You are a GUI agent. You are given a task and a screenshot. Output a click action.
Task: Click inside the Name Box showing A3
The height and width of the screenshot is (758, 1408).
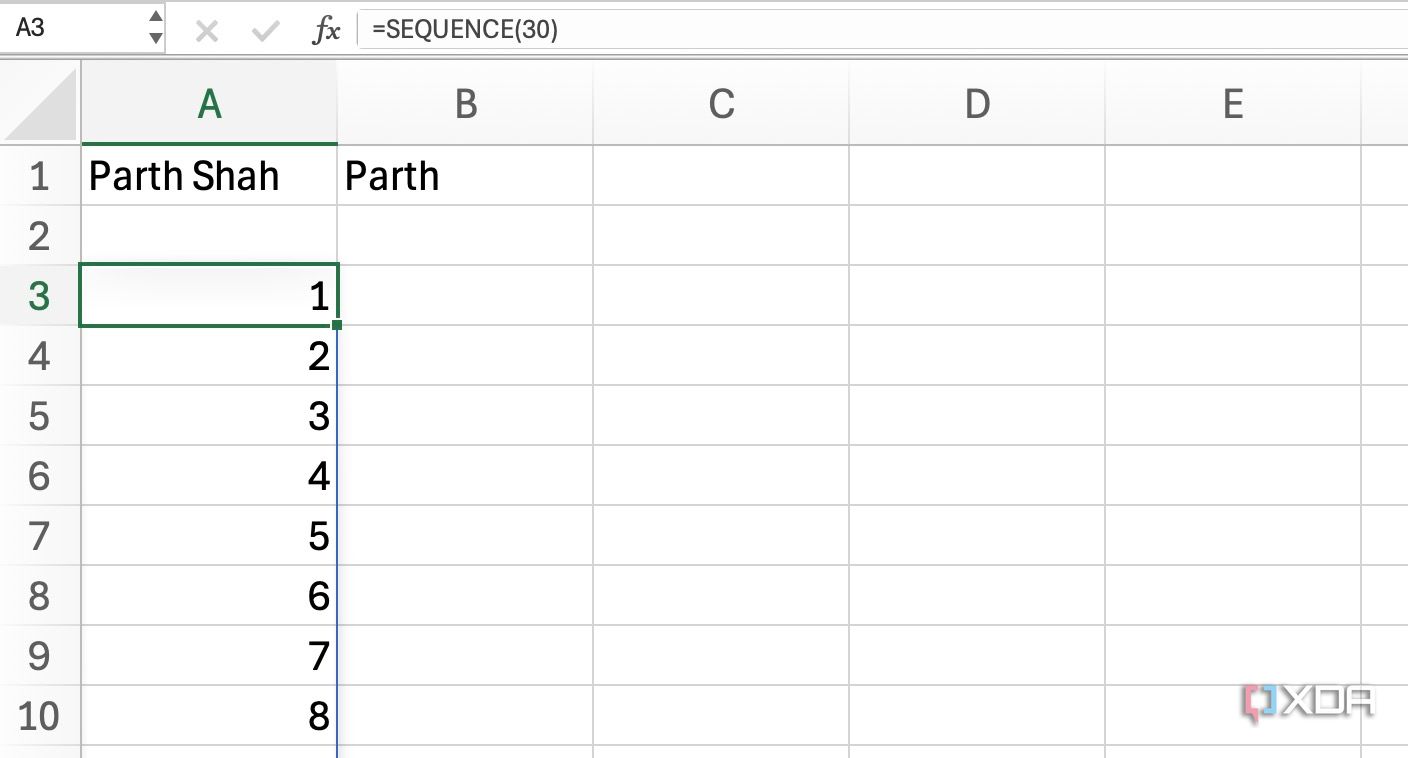(x=70, y=29)
